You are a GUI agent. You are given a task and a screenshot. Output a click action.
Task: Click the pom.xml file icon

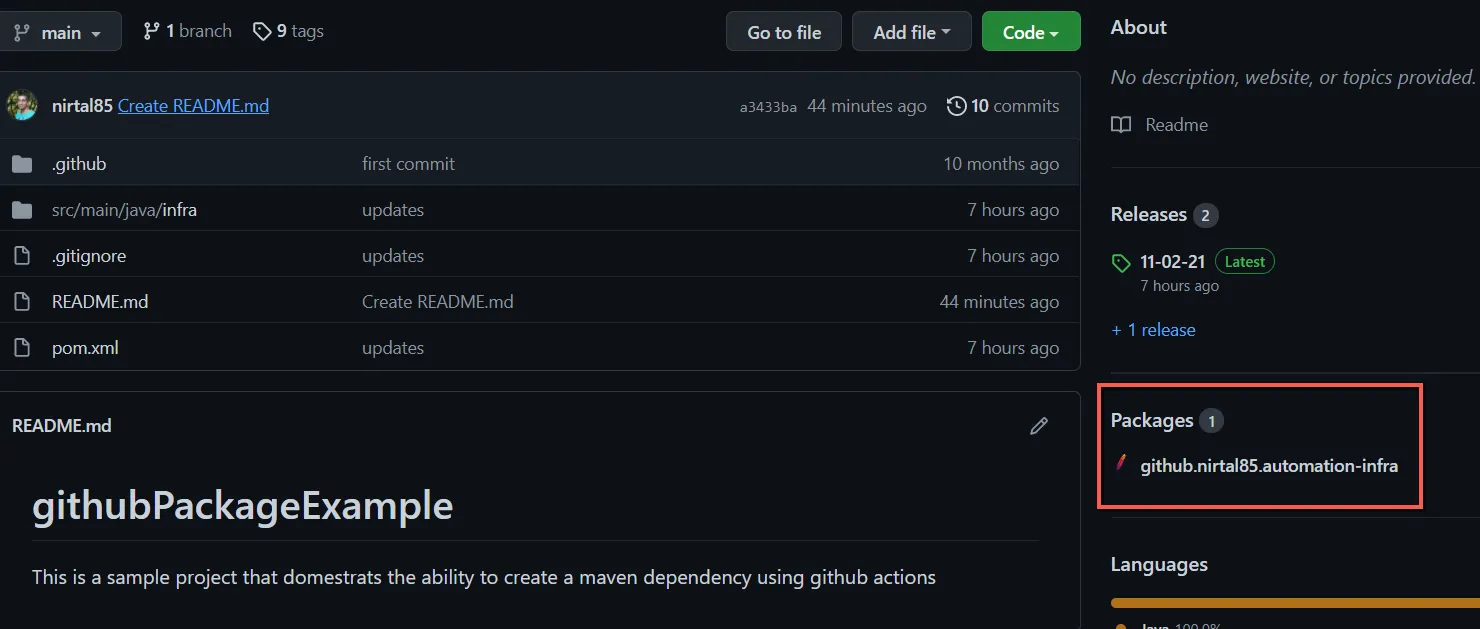[x=22, y=348]
